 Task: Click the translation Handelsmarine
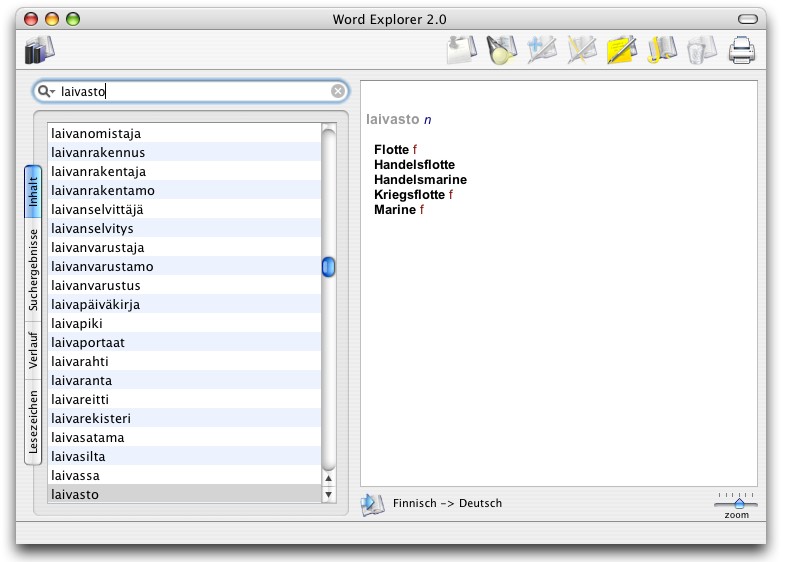coord(420,180)
